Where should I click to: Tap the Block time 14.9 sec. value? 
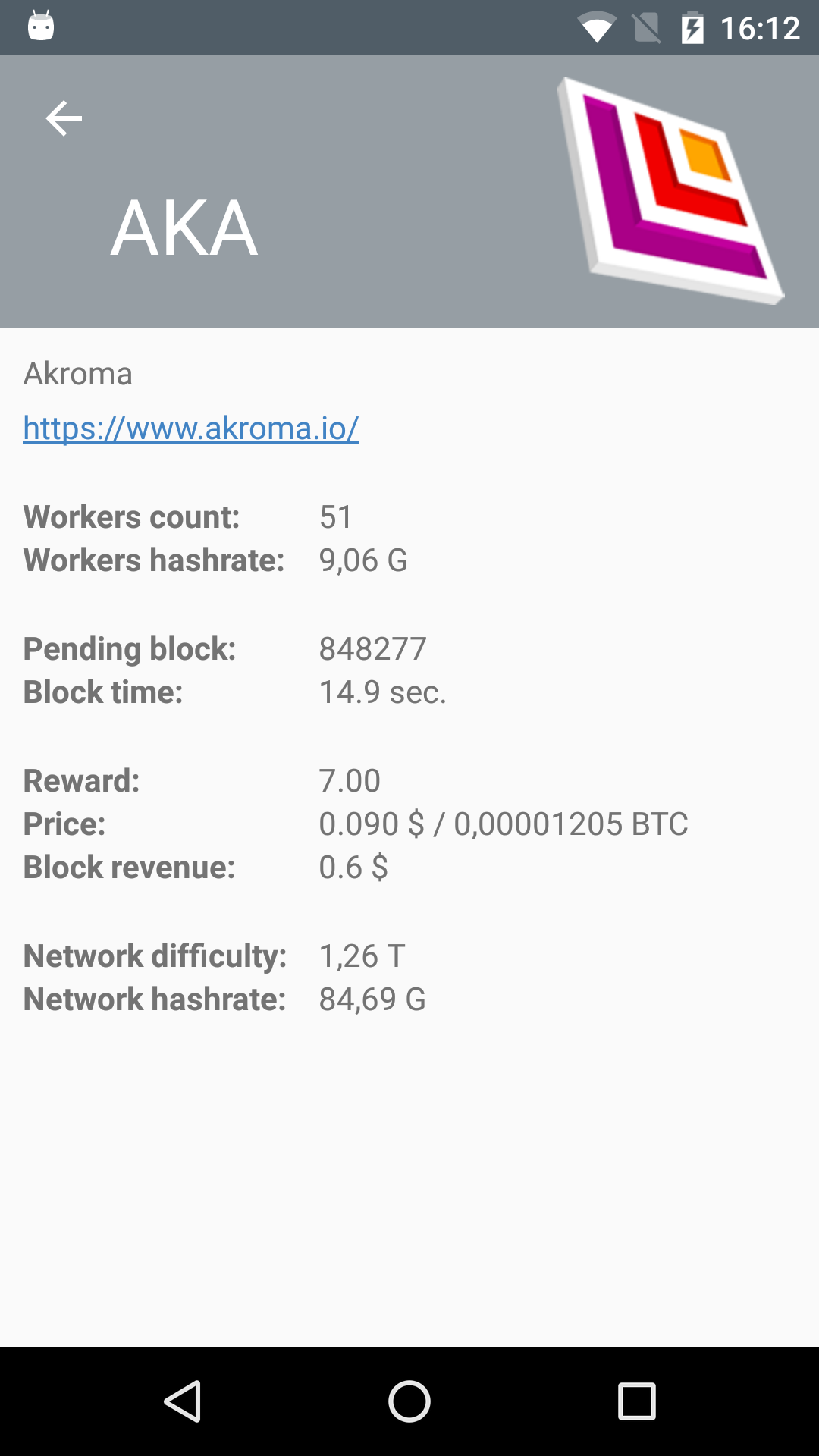[x=382, y=692]
